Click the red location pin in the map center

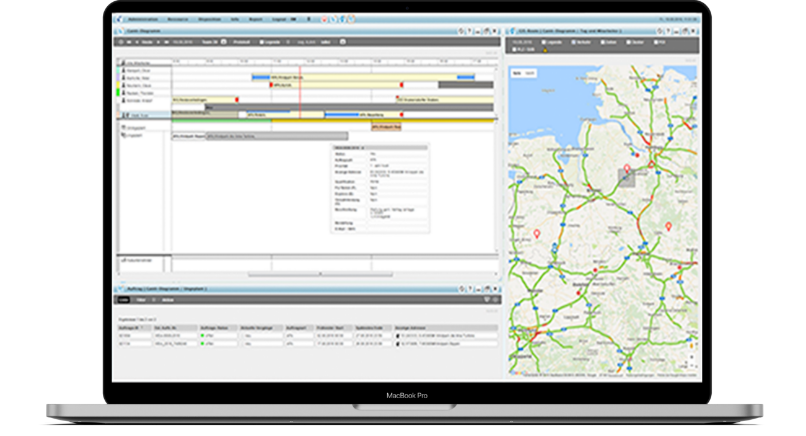pos(627,168)
